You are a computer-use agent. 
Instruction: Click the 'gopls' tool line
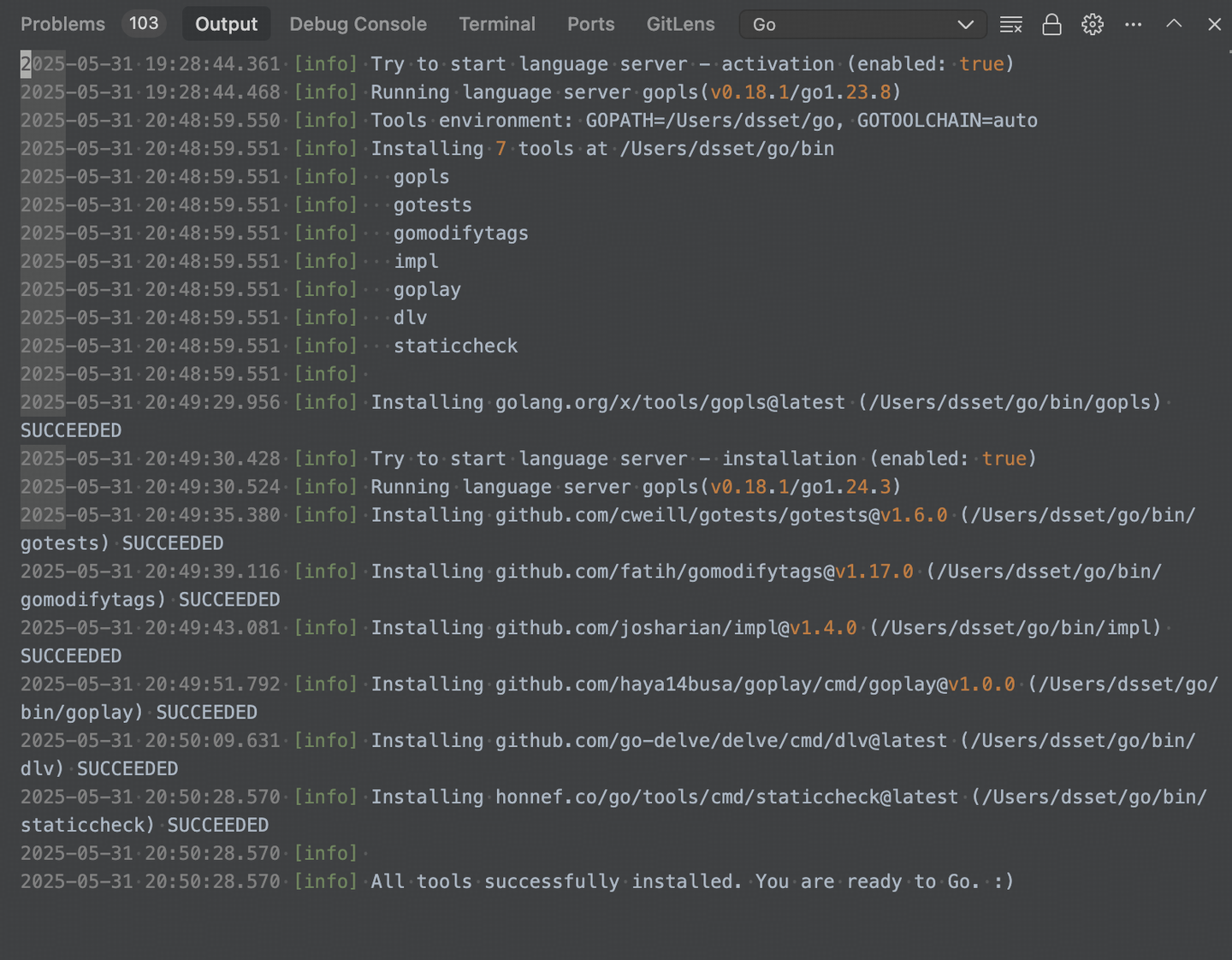pyautogui.click(x=421, y=177)
